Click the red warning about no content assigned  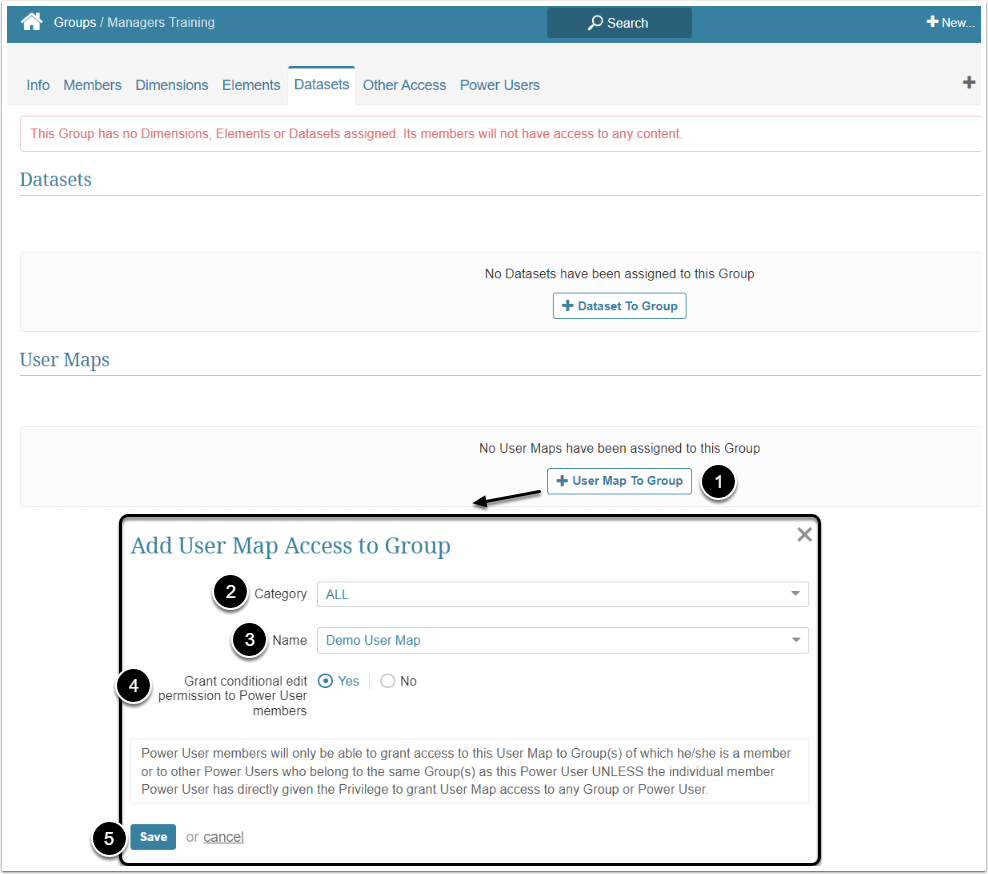tap(356, 134)
